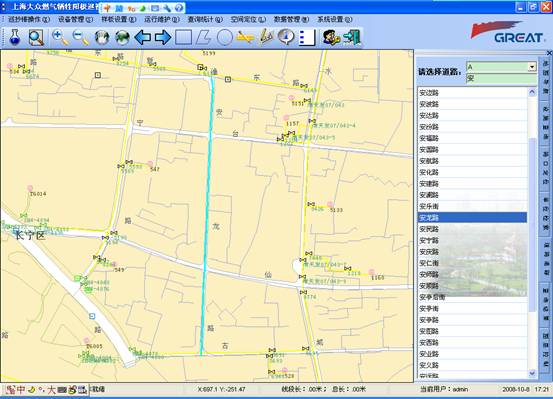Click the red 中 input mode icon
The image size is (553, 399).
click(21, 389)
